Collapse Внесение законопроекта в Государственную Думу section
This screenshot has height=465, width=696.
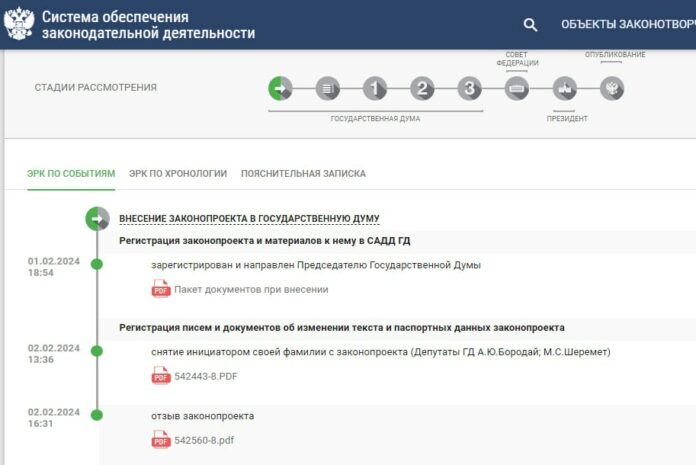(x=249, y=218)
